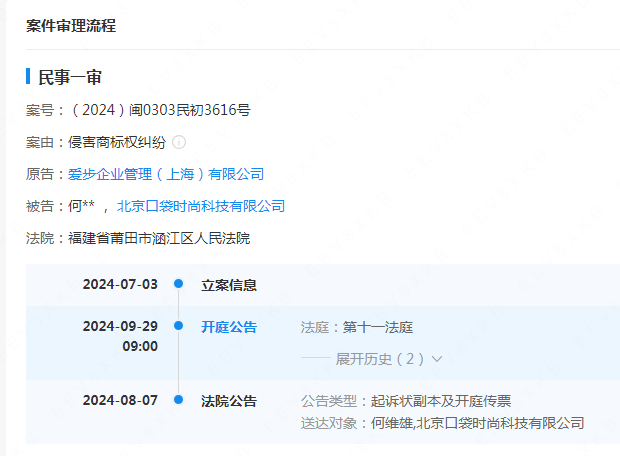The width and height of the screenshot is (620, 456).
Task: Click the court name 福建省莆田市涵江区人民法院
Action: (159, 238)
